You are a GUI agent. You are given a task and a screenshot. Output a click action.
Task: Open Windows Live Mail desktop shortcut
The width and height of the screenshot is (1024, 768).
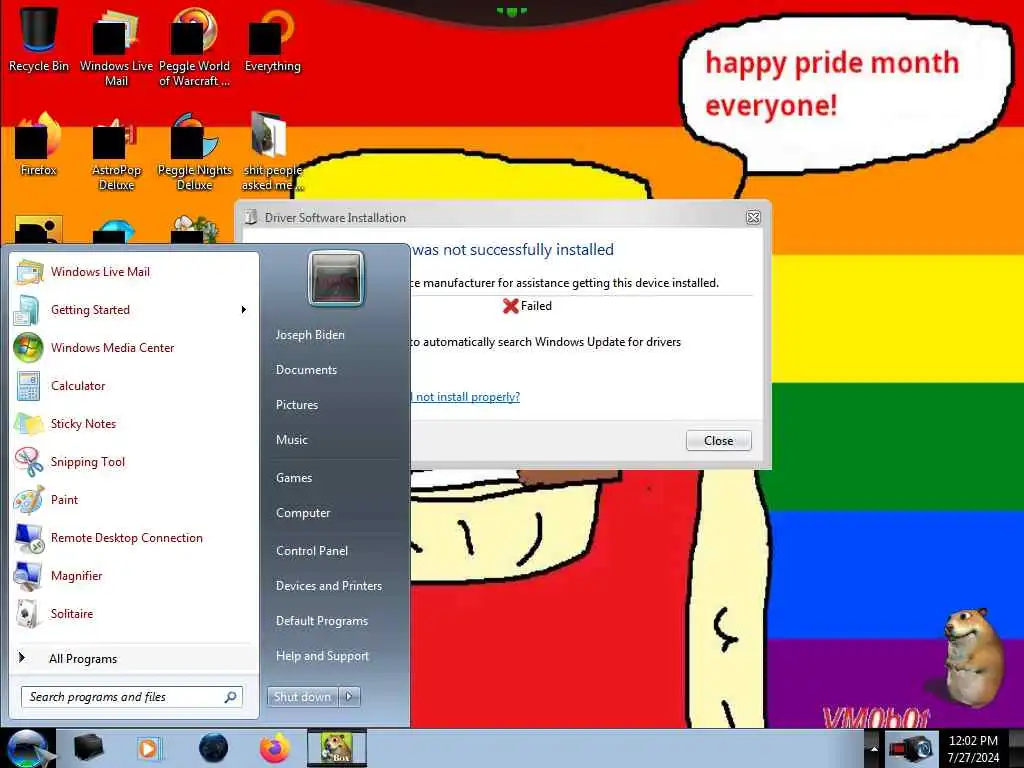[116, 46]
